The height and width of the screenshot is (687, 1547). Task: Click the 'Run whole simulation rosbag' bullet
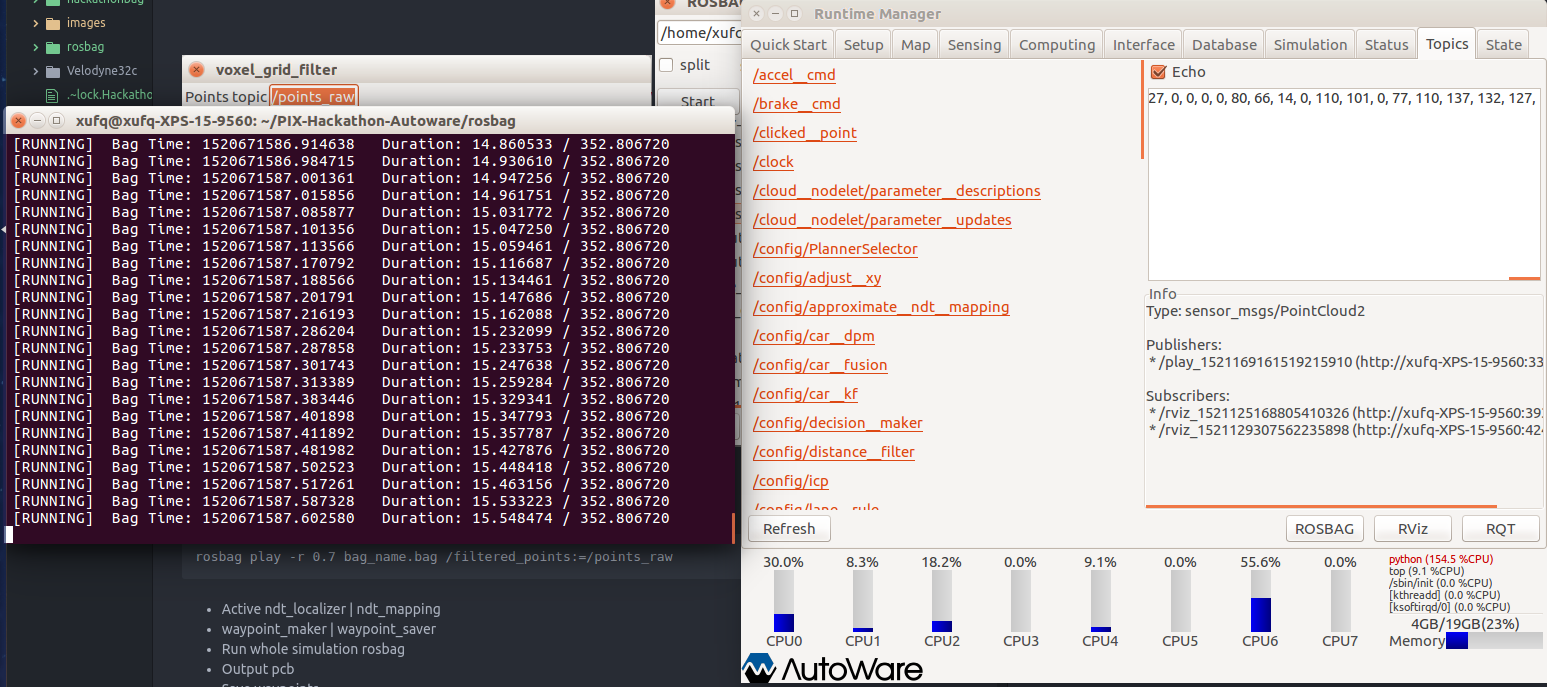(313, 649)
